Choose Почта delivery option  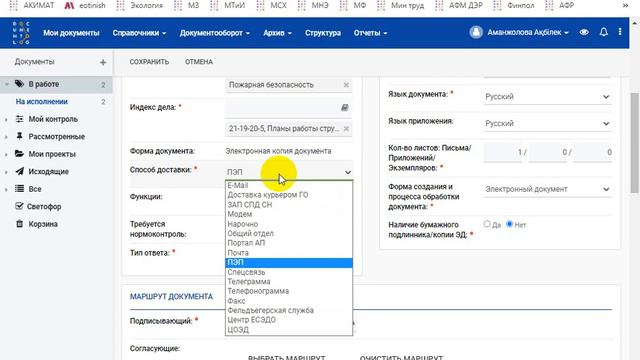pos(289,253)
